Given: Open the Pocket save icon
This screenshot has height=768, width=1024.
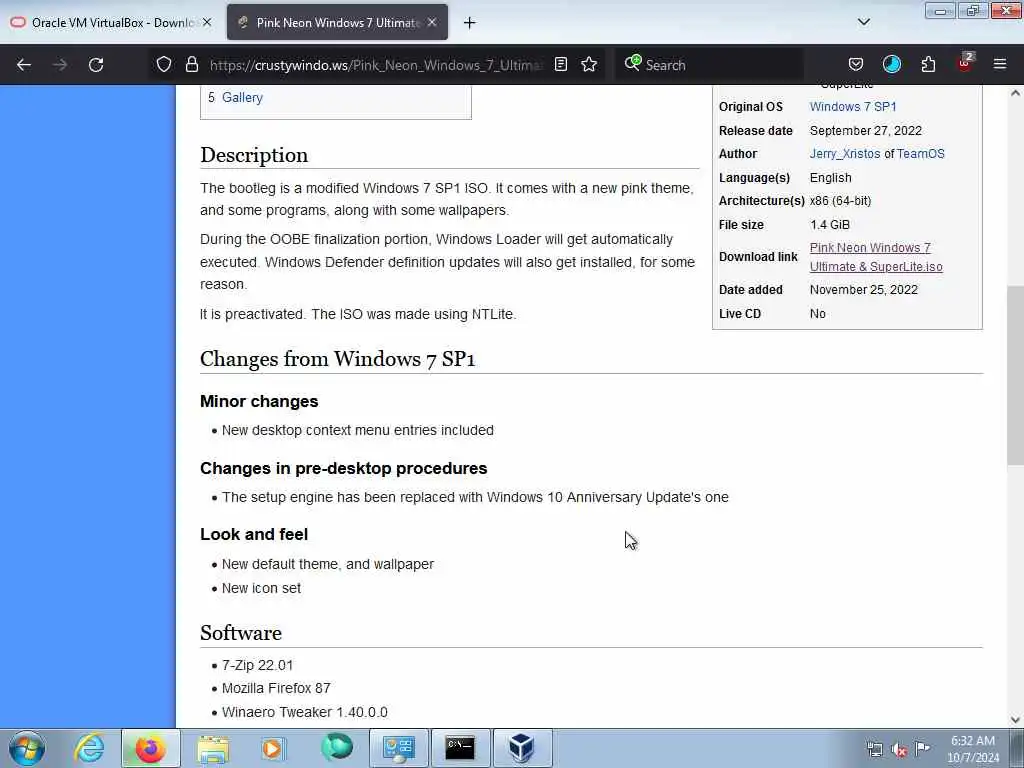Looking at the screenshot, I should (856, 64).
